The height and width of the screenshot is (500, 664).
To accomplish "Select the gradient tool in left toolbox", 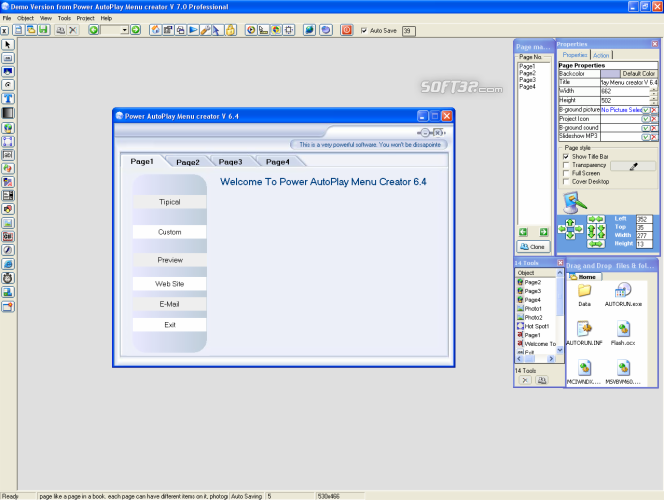I will (x=8, y=113).
